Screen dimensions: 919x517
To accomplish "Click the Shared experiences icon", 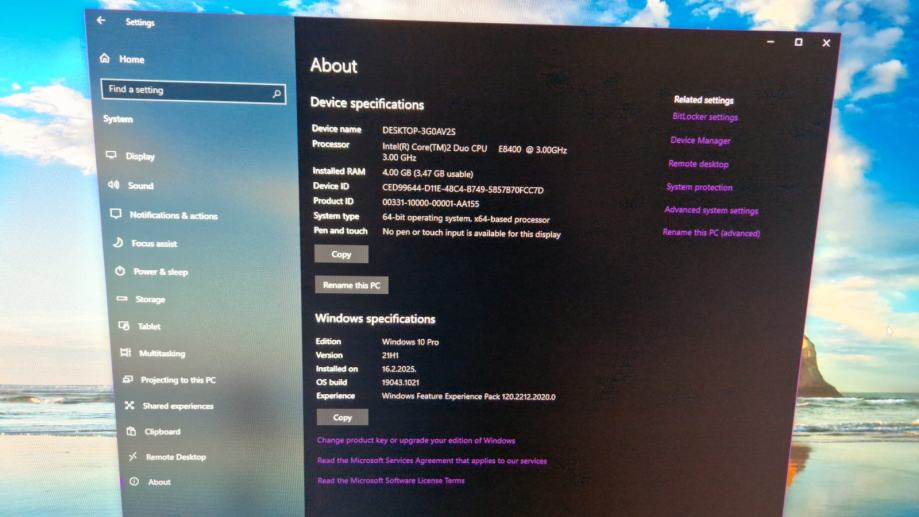I will coord(130,405).
